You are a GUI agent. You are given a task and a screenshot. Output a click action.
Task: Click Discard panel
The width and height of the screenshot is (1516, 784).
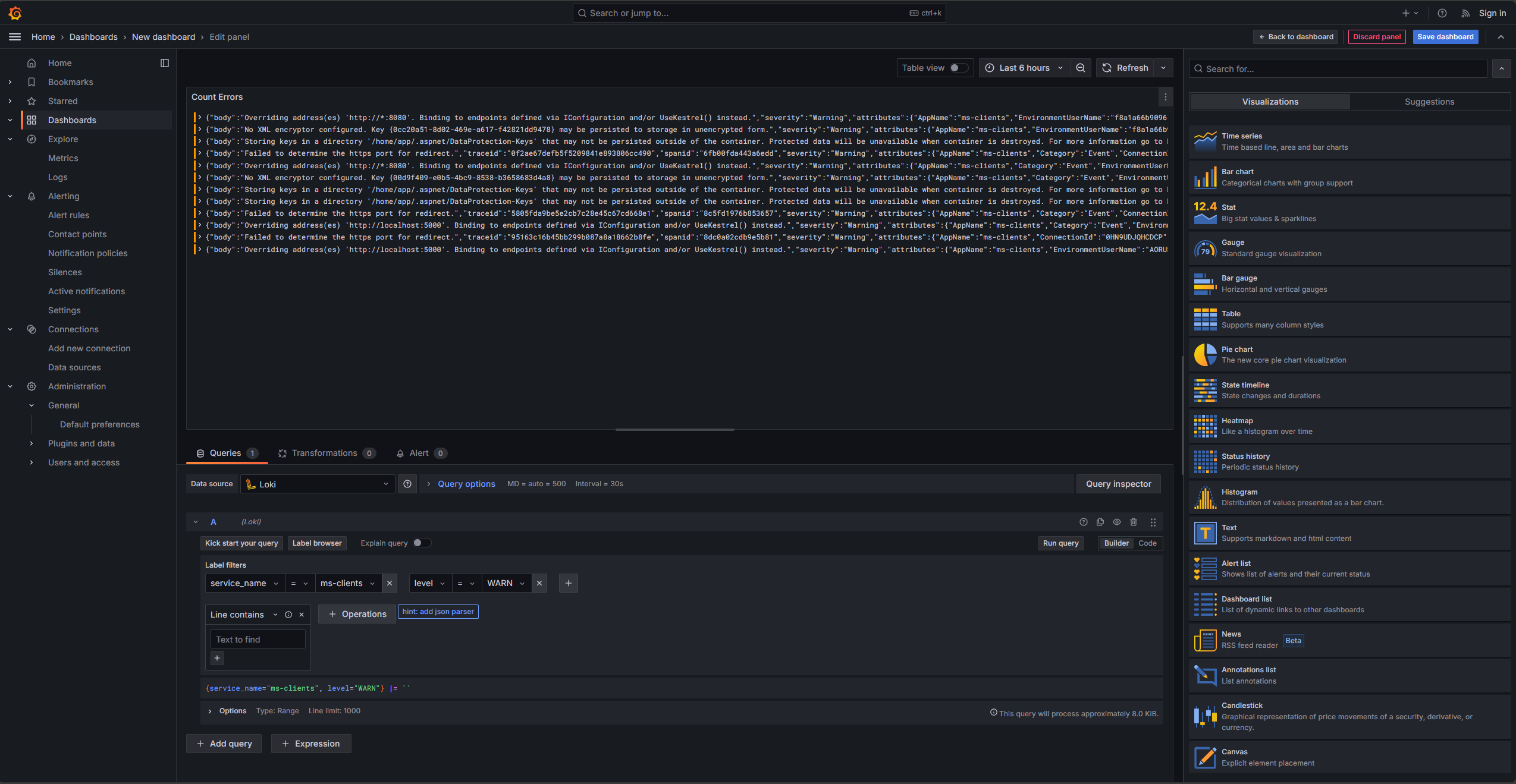click(x=1377, y=37)
